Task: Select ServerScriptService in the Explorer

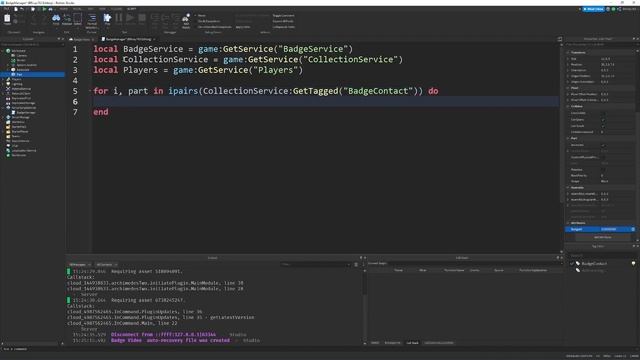Action: tap(24, 108)
